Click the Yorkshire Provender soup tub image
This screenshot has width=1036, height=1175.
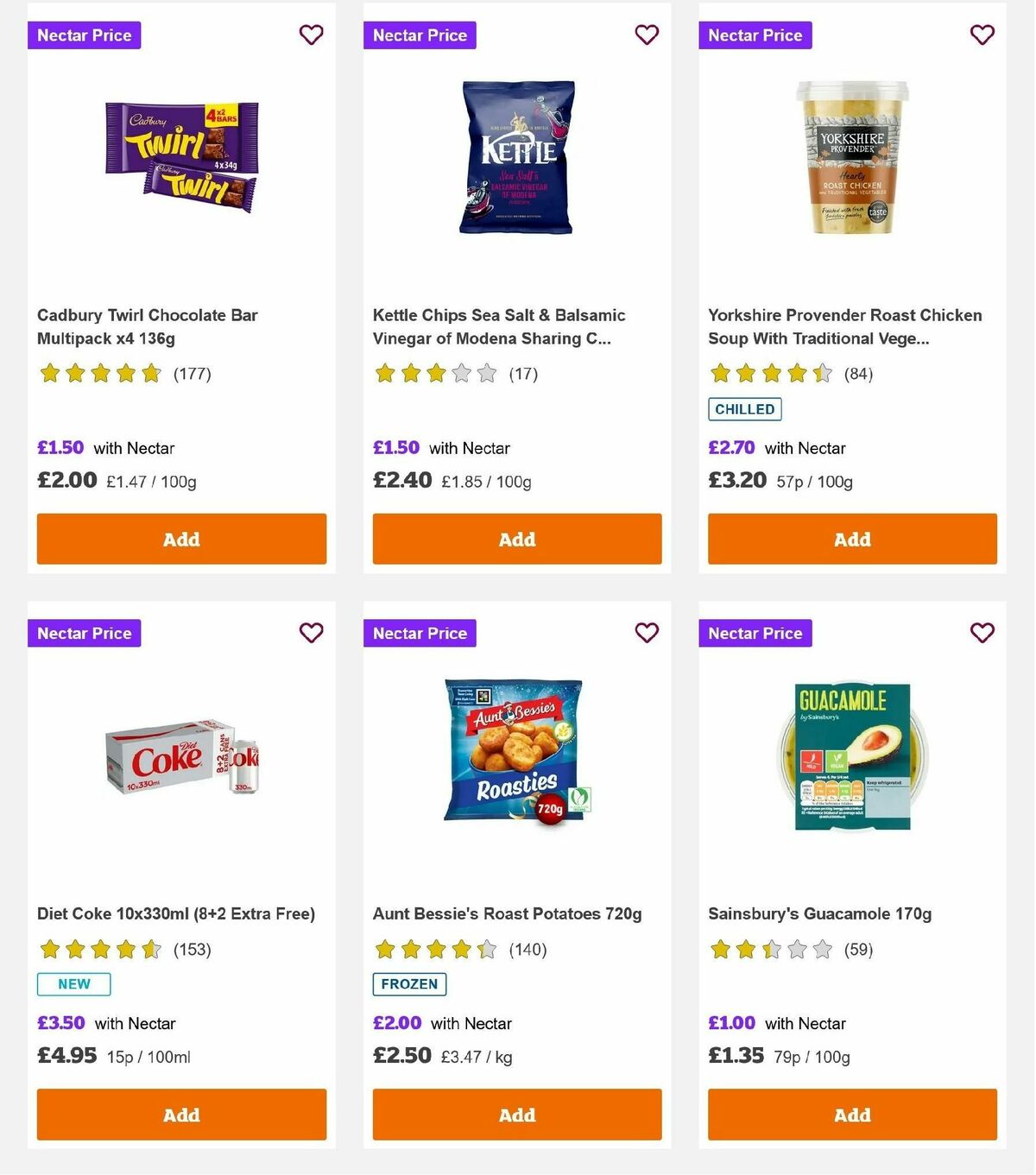coord(851,157)
